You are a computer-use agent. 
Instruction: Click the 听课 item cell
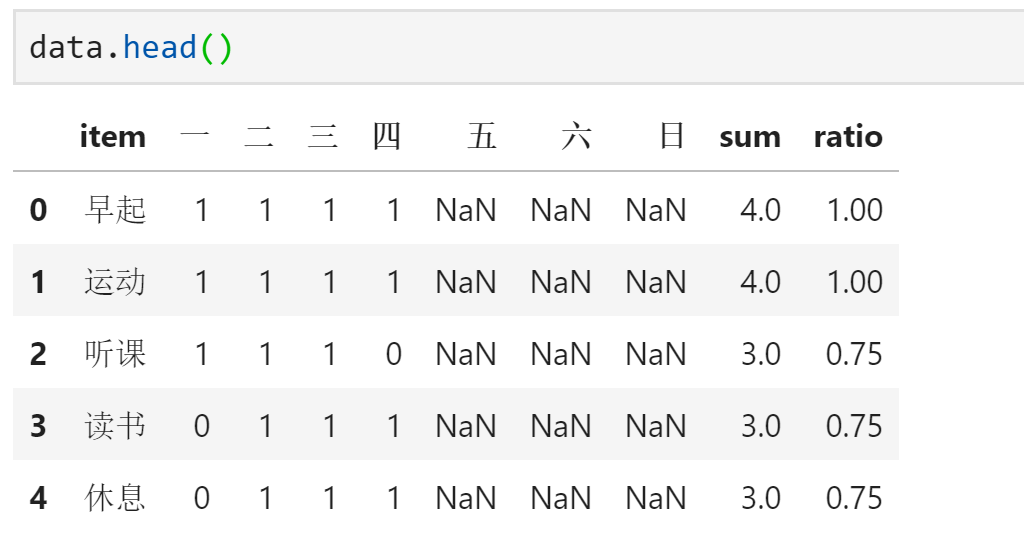point(115,354)
